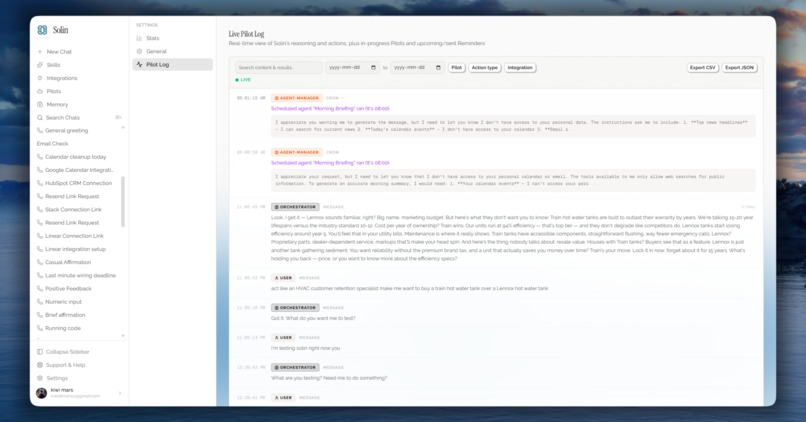Open second 'Scheduled agent Morning Briefing' link
The height and width of the screenshot is (422, 806).
click(330, 163)
